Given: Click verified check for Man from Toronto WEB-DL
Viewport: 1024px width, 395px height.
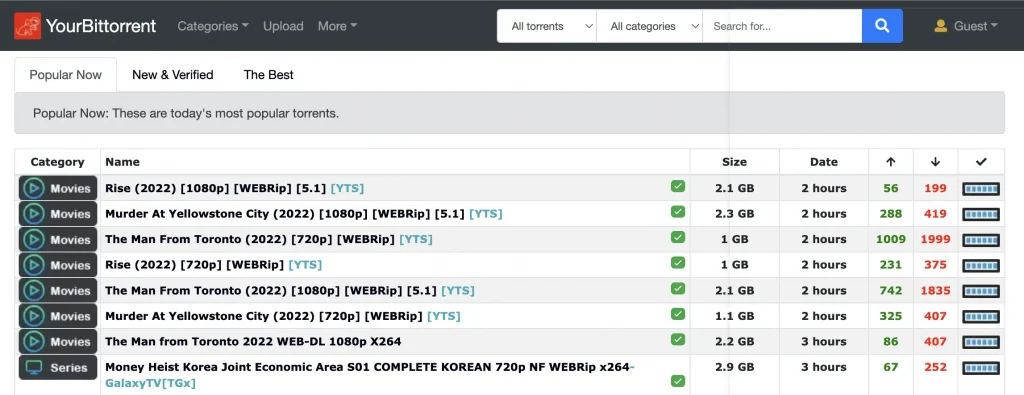Looking at the screenshot, I should click(678, 340).
